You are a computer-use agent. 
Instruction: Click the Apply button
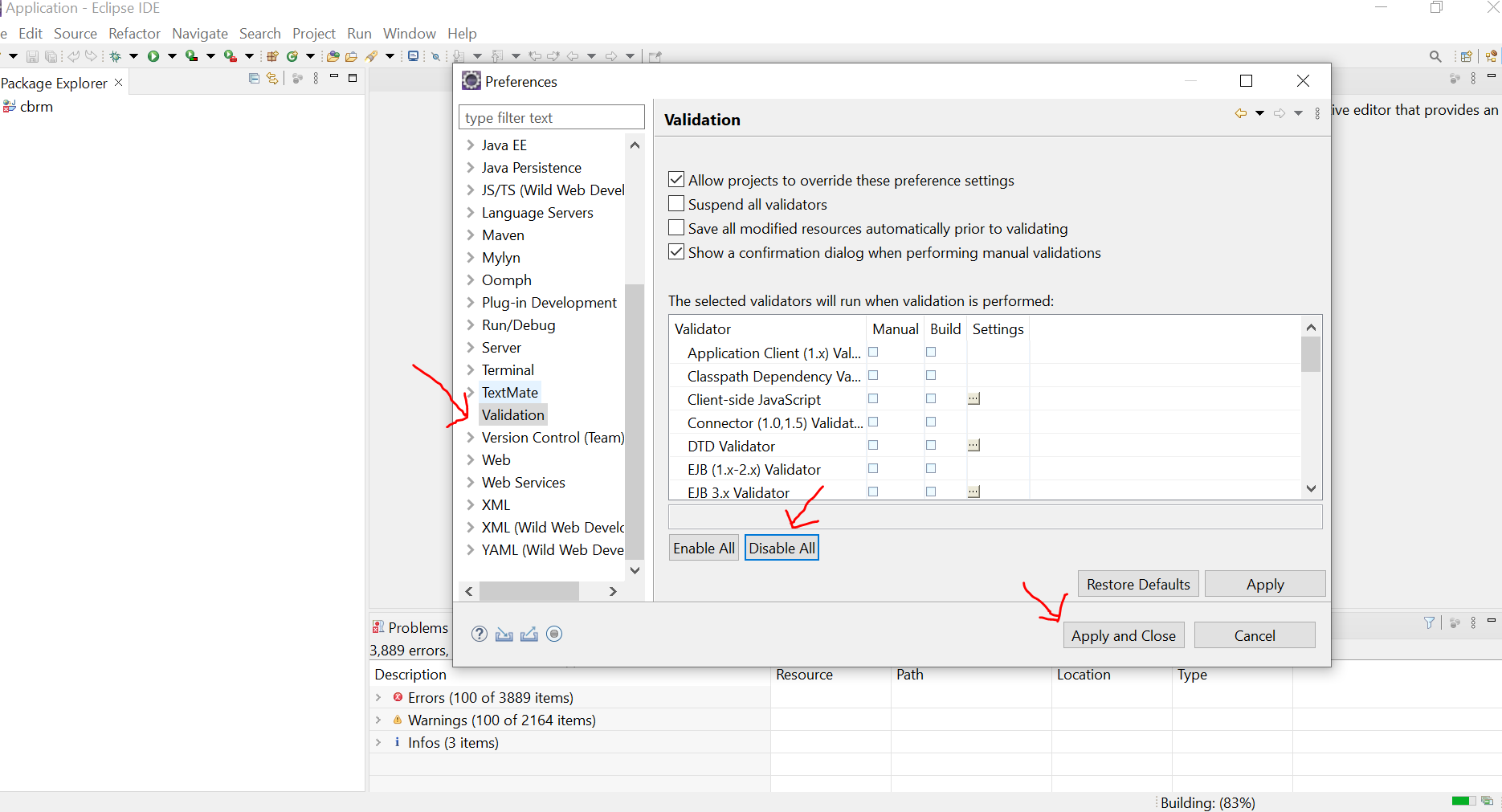pyautogui.click(x=1265, y=584)
